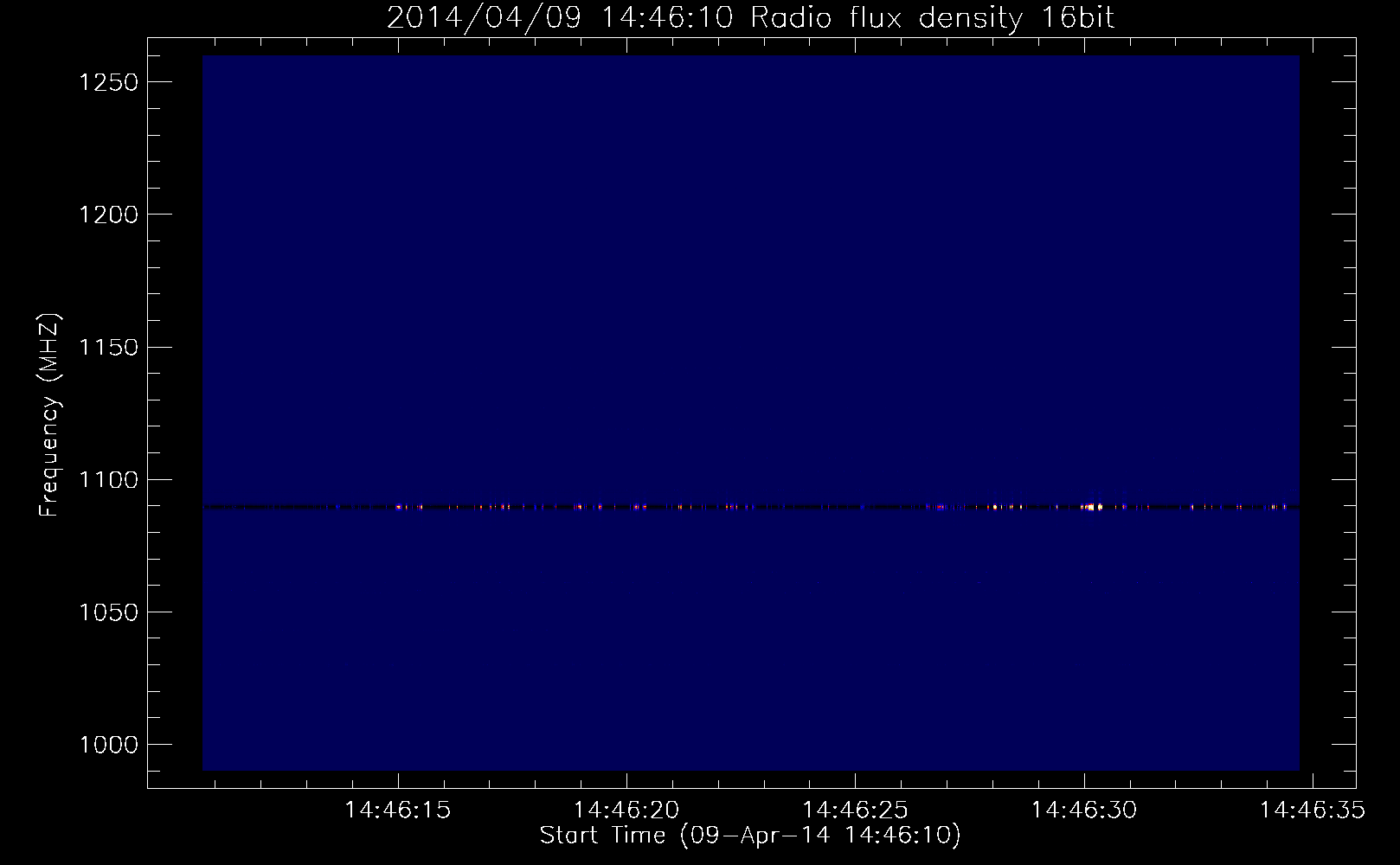
Task: Click the 14:46:15 time tick label
Action: point(397,811)
